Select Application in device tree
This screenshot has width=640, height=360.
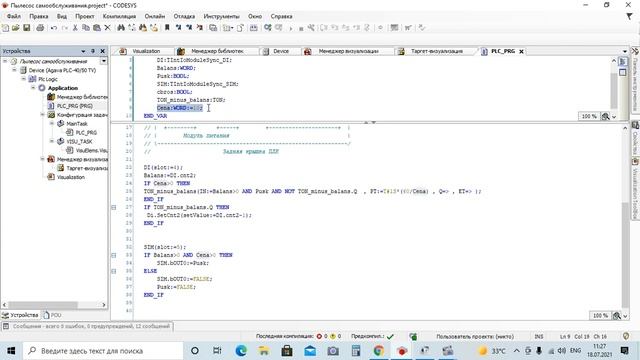62,88
